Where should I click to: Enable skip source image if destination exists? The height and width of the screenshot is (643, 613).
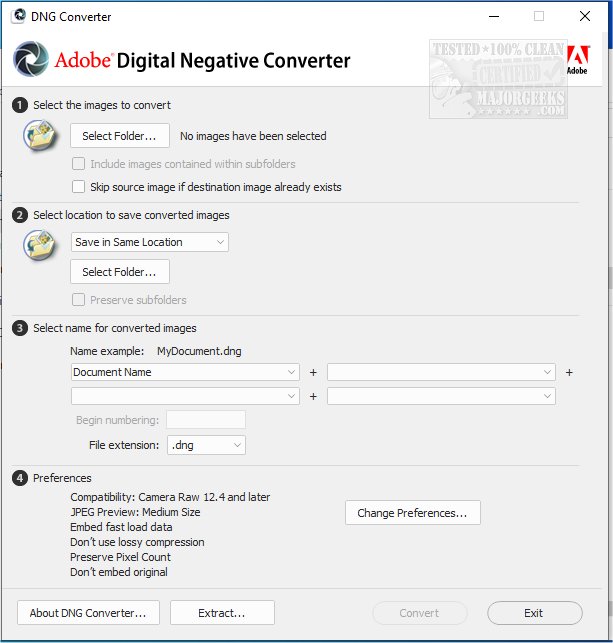click(x=79, y=186)
